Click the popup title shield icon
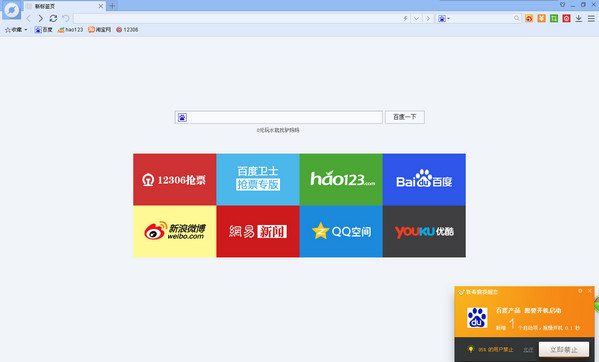Image resolution: width=599 pixels, height=362 pixels. [x=461, y=292]
